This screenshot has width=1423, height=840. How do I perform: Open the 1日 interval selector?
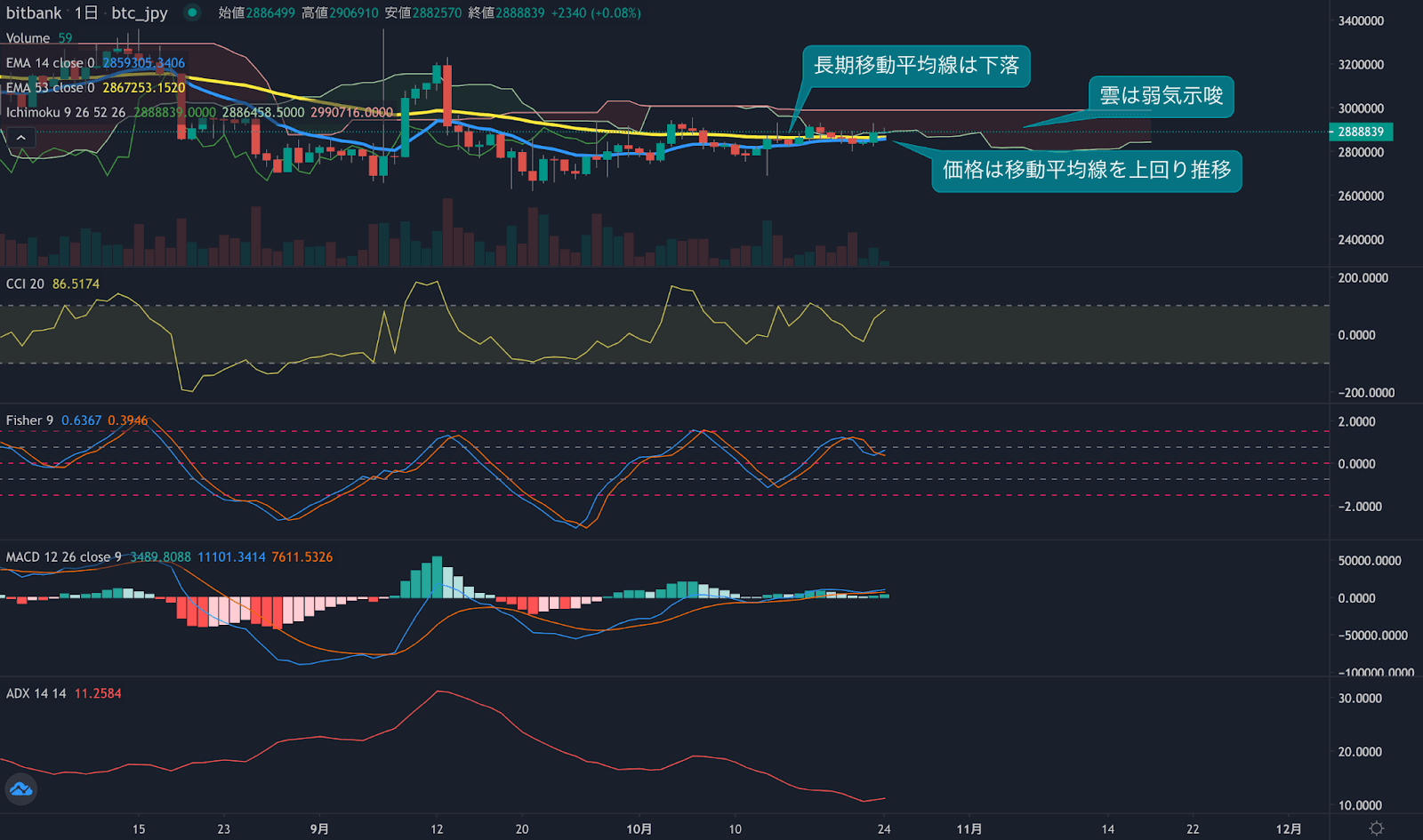click(x=87, y=13)
